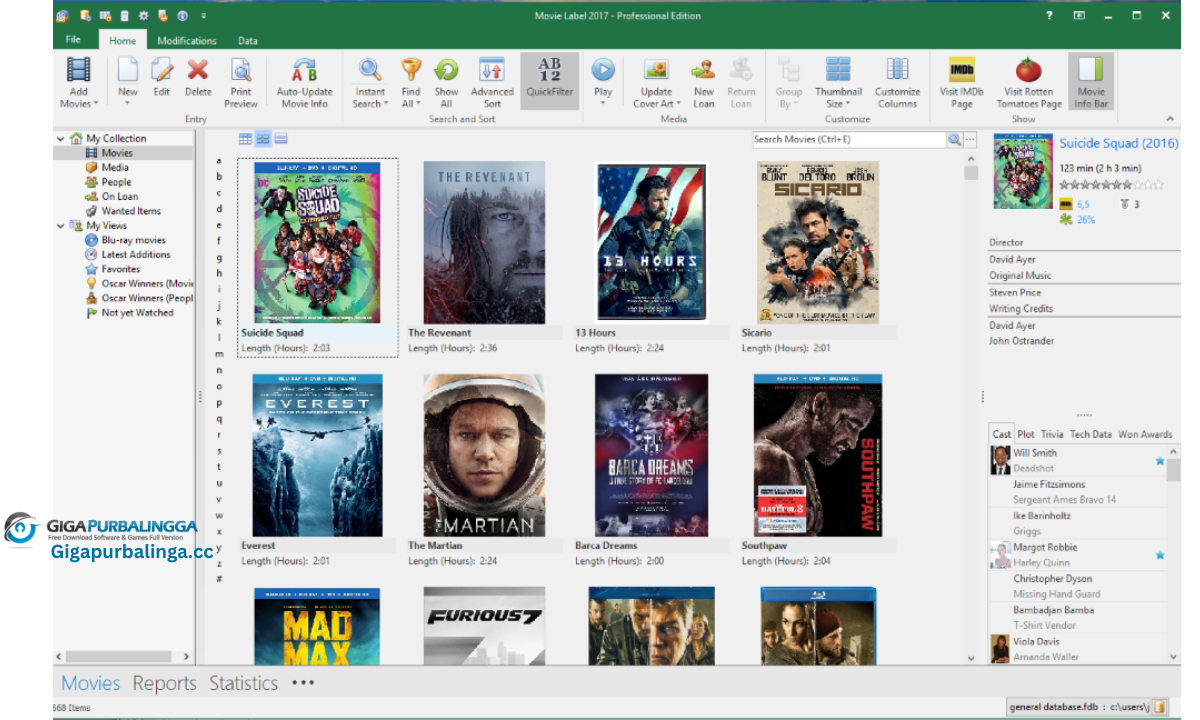Switch to table list view
The image size is (1200, 720).
tap(245, 139)
